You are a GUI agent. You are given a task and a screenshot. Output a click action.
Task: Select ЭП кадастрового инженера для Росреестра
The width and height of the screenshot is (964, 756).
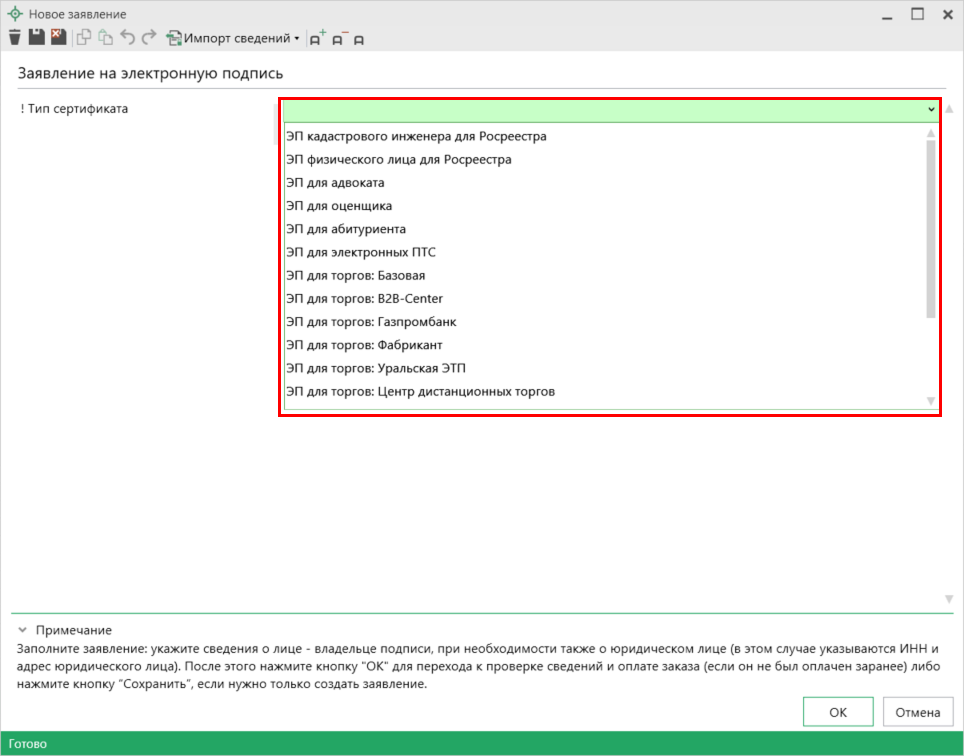pos(416,136)
